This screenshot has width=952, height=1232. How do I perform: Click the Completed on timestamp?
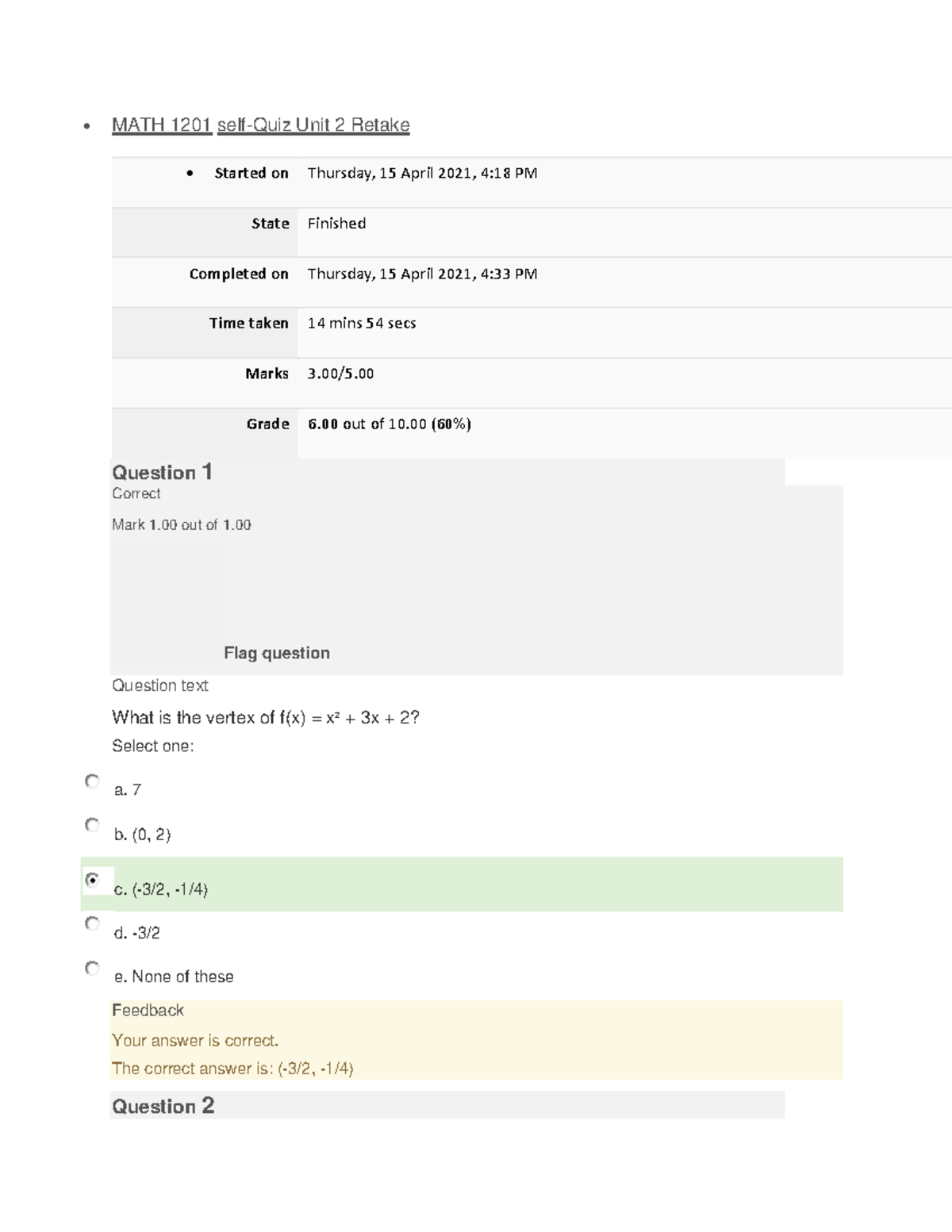(x=422, y=274)
